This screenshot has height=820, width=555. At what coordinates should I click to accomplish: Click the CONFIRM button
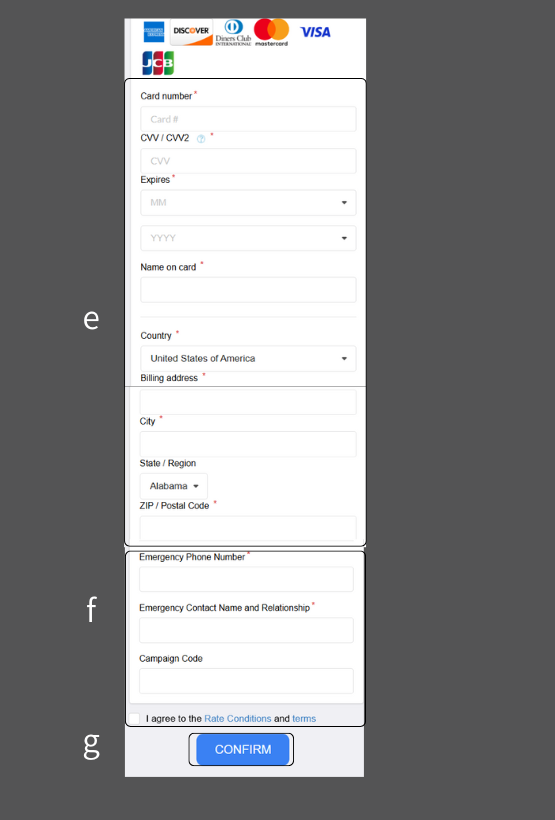243,749
